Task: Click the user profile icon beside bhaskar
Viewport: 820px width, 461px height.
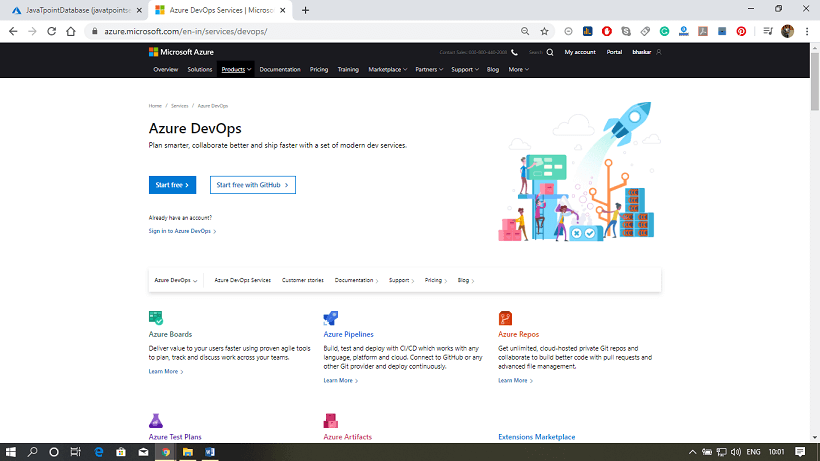Action: 659,52
